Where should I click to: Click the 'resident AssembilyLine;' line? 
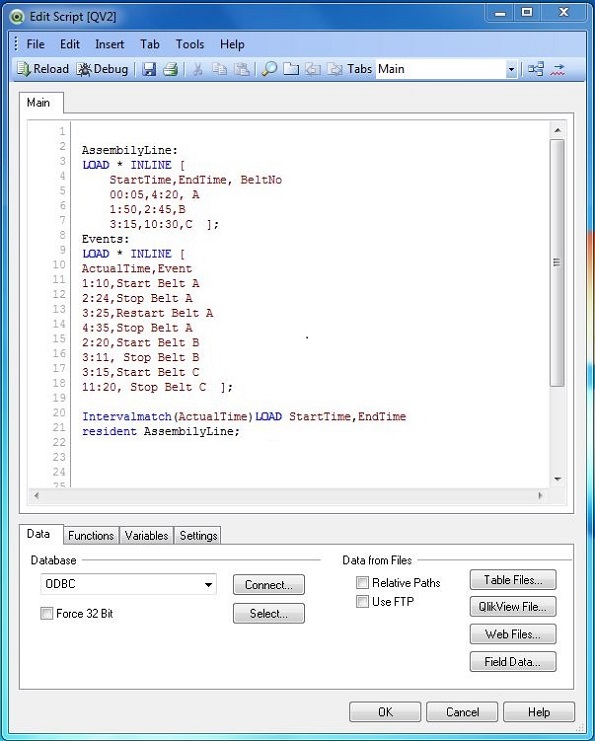tap(161, 431)
